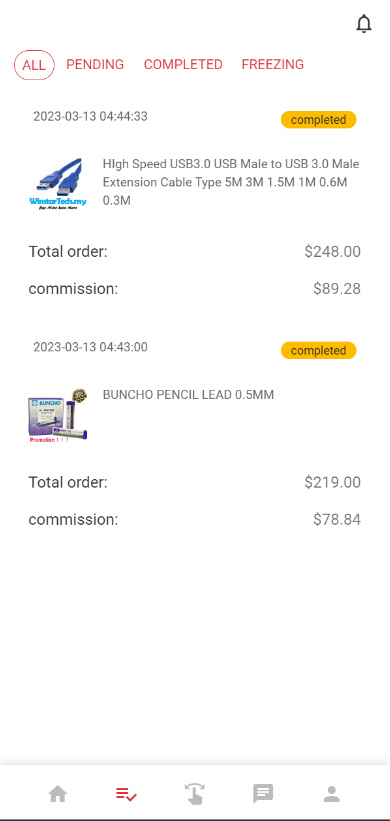Click the completed badge on the USB order
Screen dimensions: 390x821
click(319, 120)
